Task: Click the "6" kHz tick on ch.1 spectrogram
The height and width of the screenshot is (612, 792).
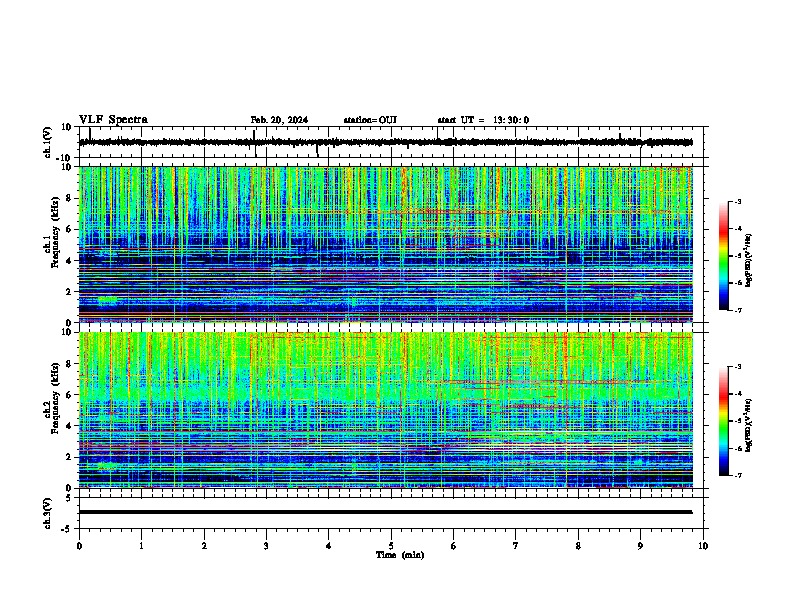Action: (x=69, y=230)
